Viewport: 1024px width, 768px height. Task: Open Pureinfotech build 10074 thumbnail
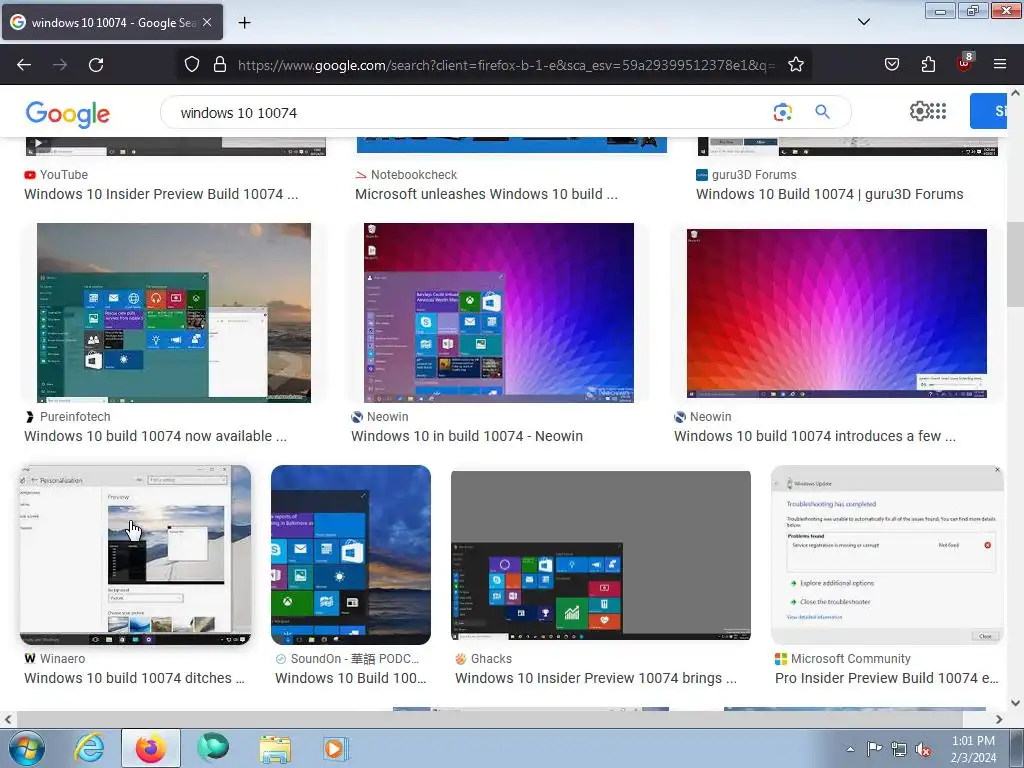(174, 313)
